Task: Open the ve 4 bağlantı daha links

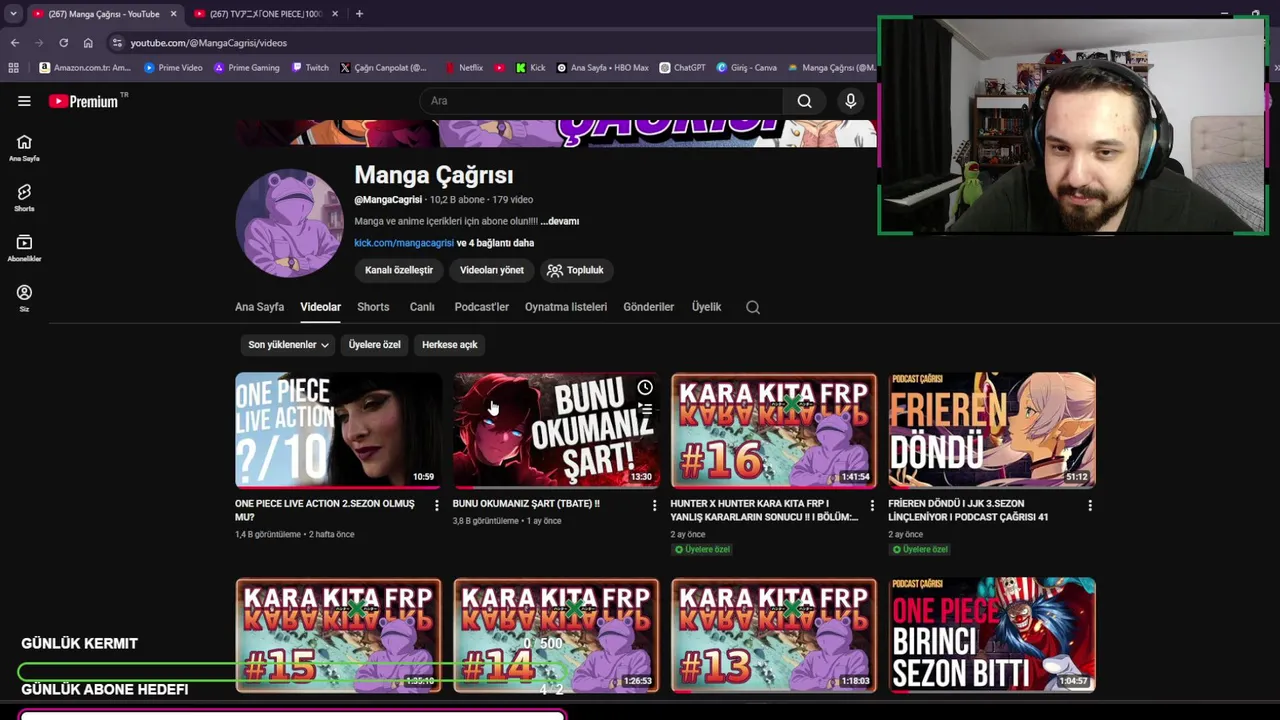Action: tap(495, 243)
